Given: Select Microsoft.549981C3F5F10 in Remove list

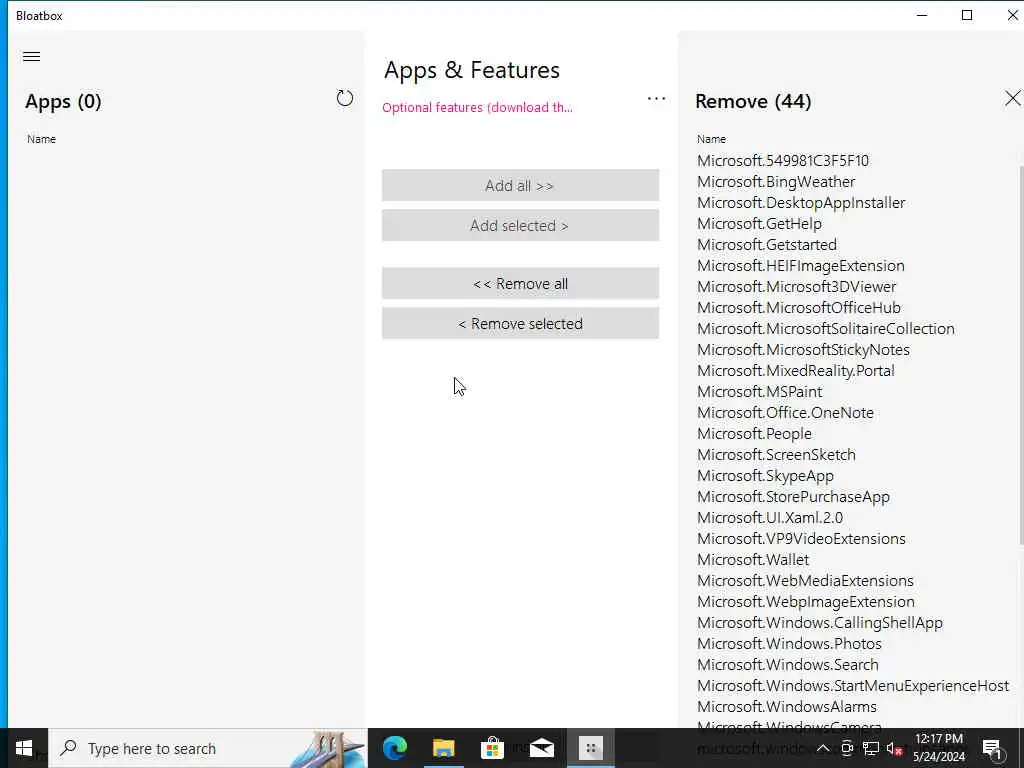Looking at the screenshot, I should tap(783, 161).
